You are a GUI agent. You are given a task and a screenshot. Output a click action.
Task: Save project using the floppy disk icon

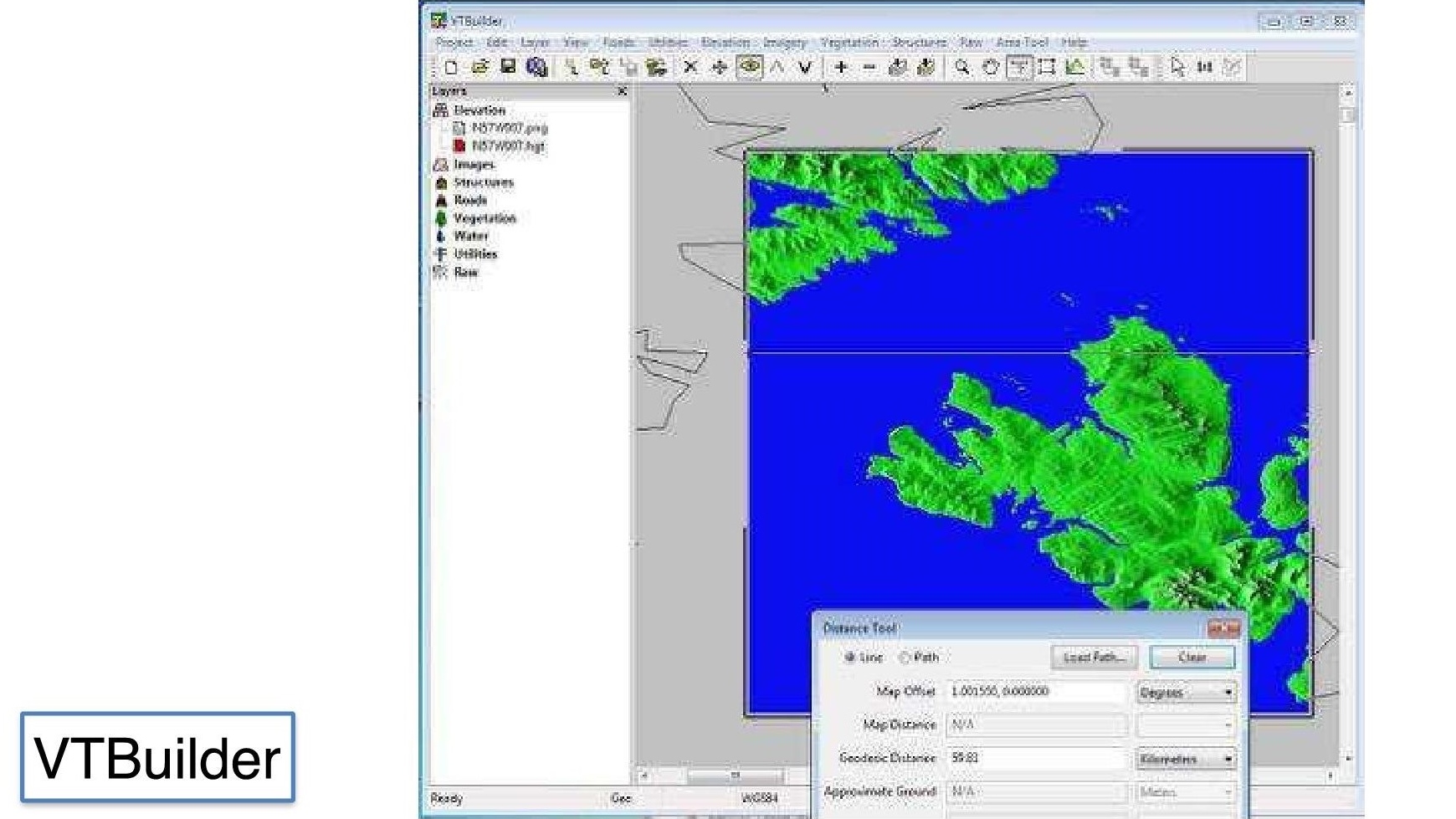pos(508,67)
